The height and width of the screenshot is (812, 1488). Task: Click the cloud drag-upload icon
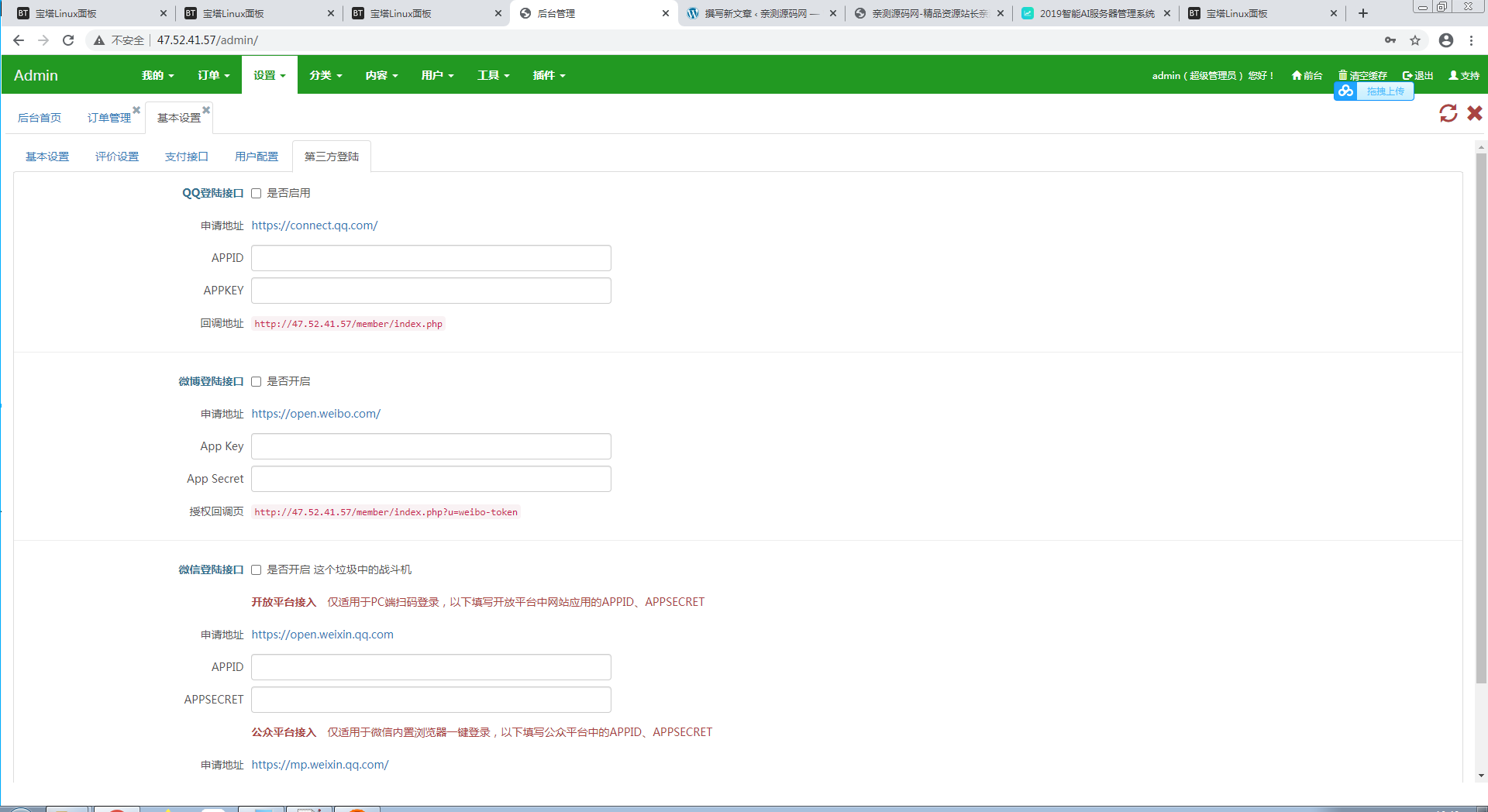(1345, 91)
